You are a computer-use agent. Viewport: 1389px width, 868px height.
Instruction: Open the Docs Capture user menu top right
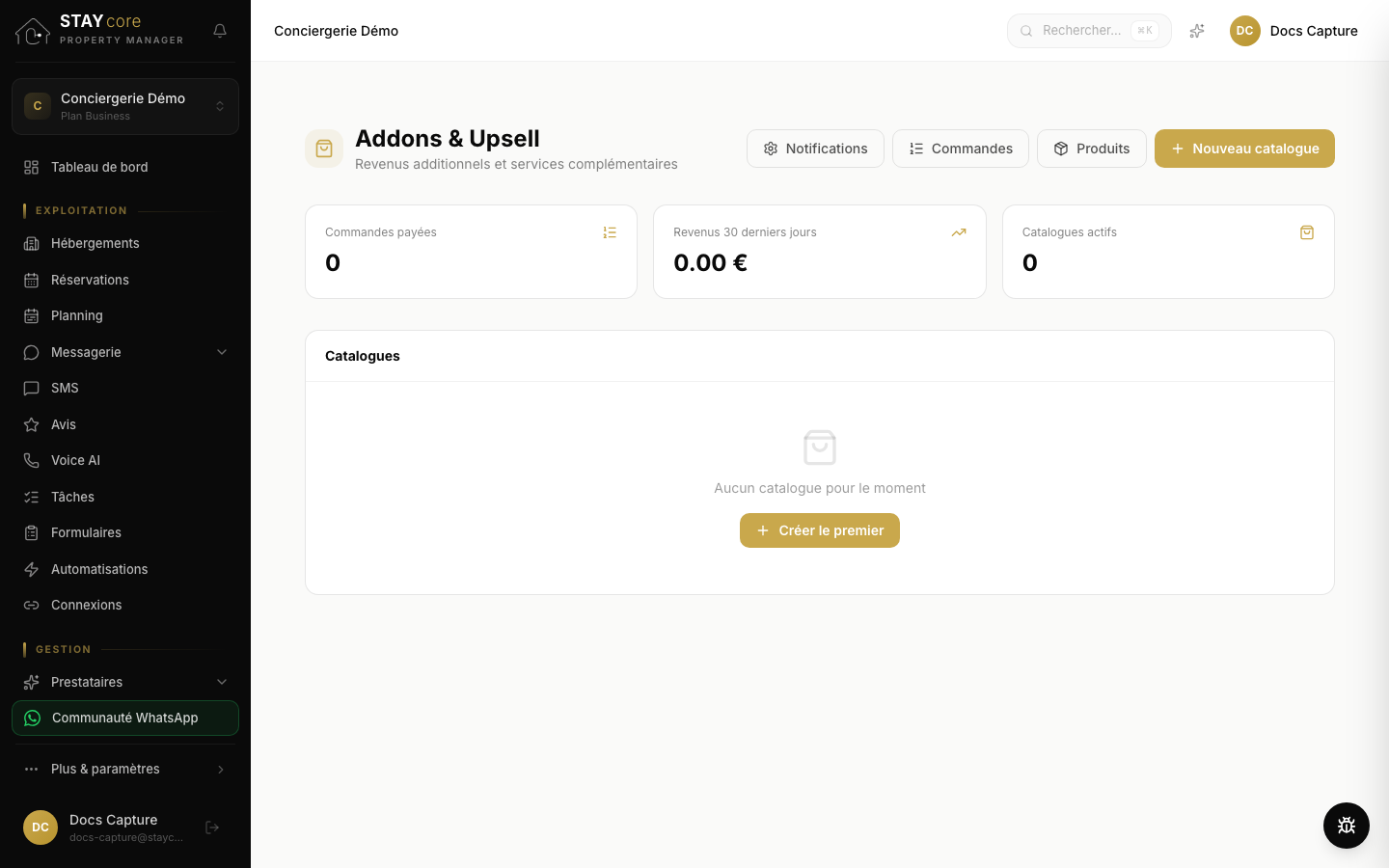click(x=1294, y=31)
